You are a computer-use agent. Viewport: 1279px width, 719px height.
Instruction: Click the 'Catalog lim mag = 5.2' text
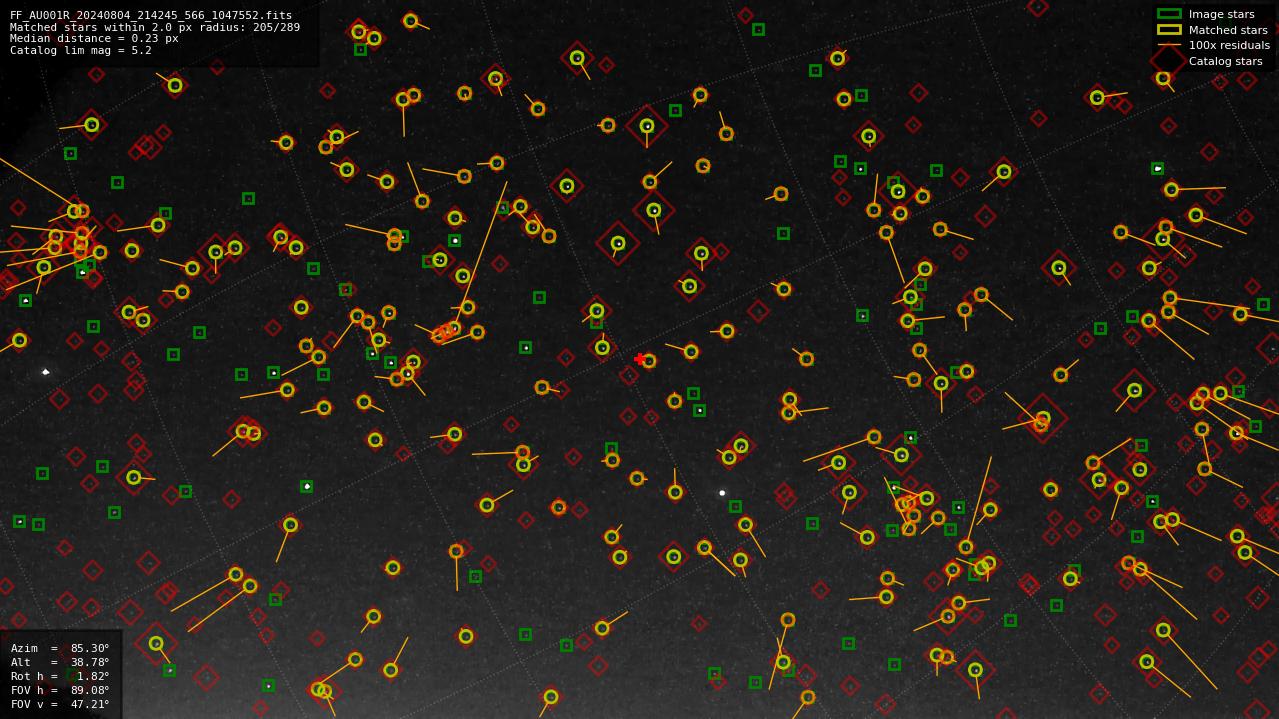(x=81, y=50)
